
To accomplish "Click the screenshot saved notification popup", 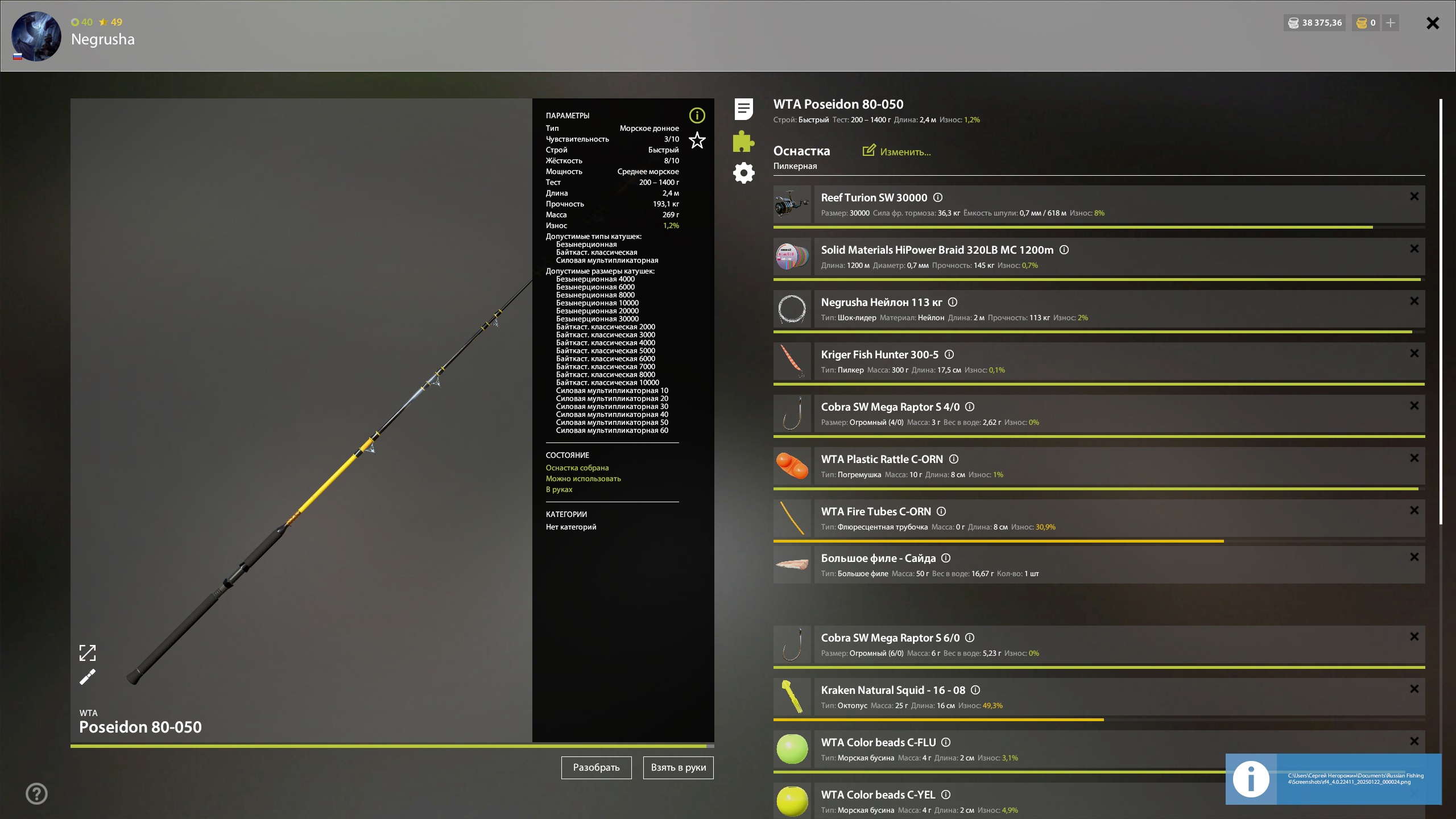I will click(x=1334, y=779).
